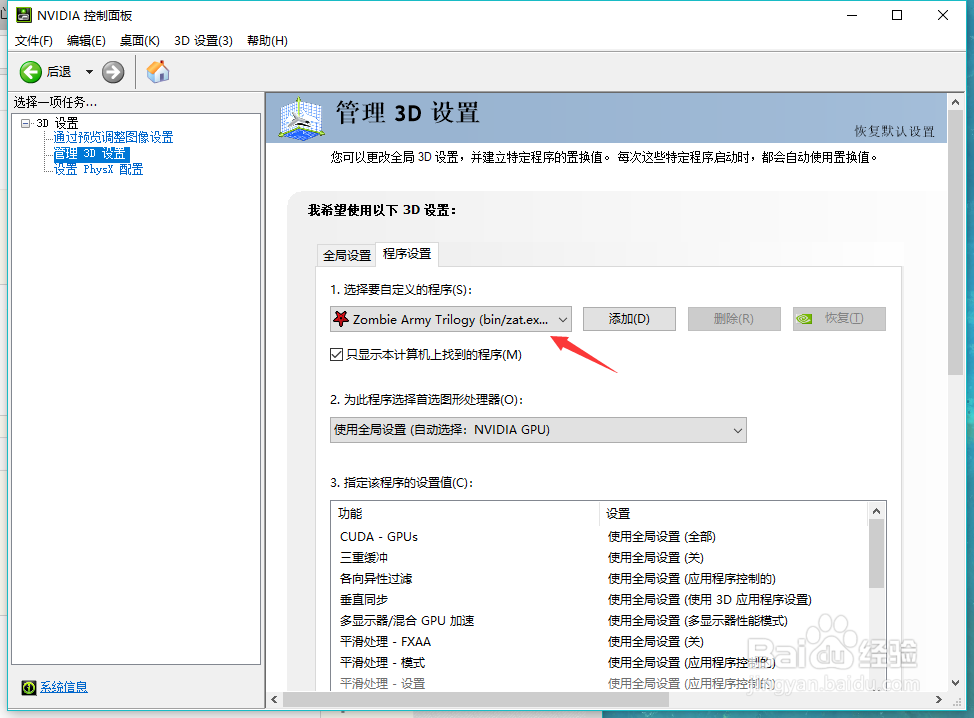Click horizontal scrollbar left arrow
The width and height of the screenshot is (974, 718).
point(275,699)
